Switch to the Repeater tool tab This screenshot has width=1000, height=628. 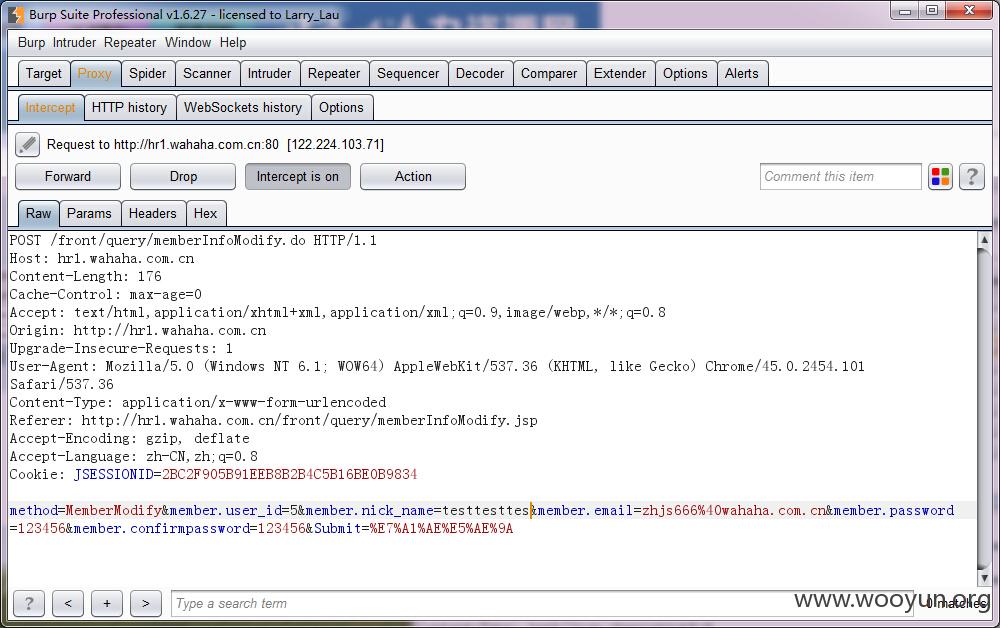click(334, 73)
